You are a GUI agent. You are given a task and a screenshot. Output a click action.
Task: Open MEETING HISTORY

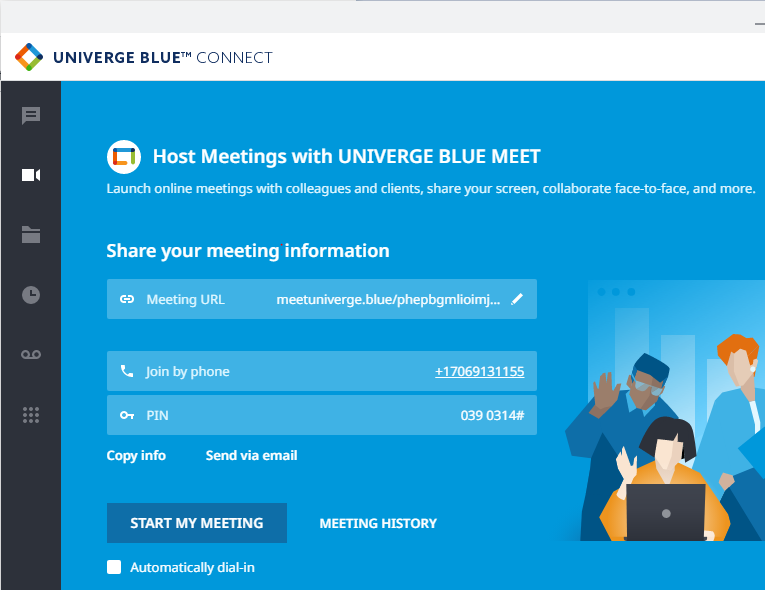click(378, 523)
